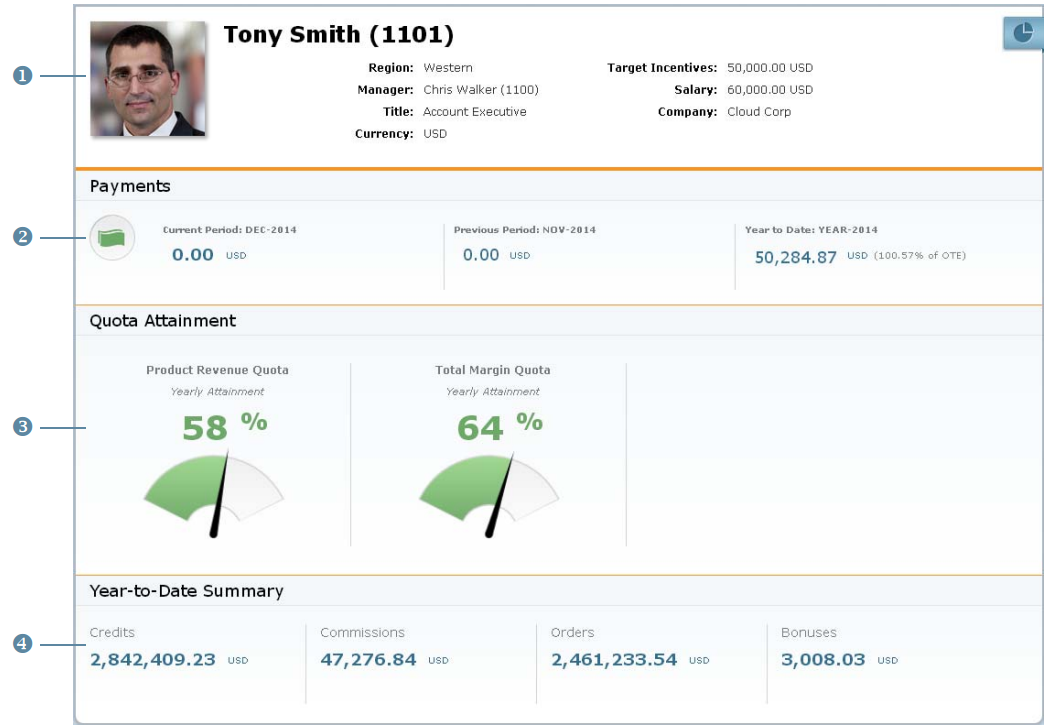The width and height of the screenshot is (1050, 728).
Task: Open the pie chart view icon
Action: (1023, 33)
